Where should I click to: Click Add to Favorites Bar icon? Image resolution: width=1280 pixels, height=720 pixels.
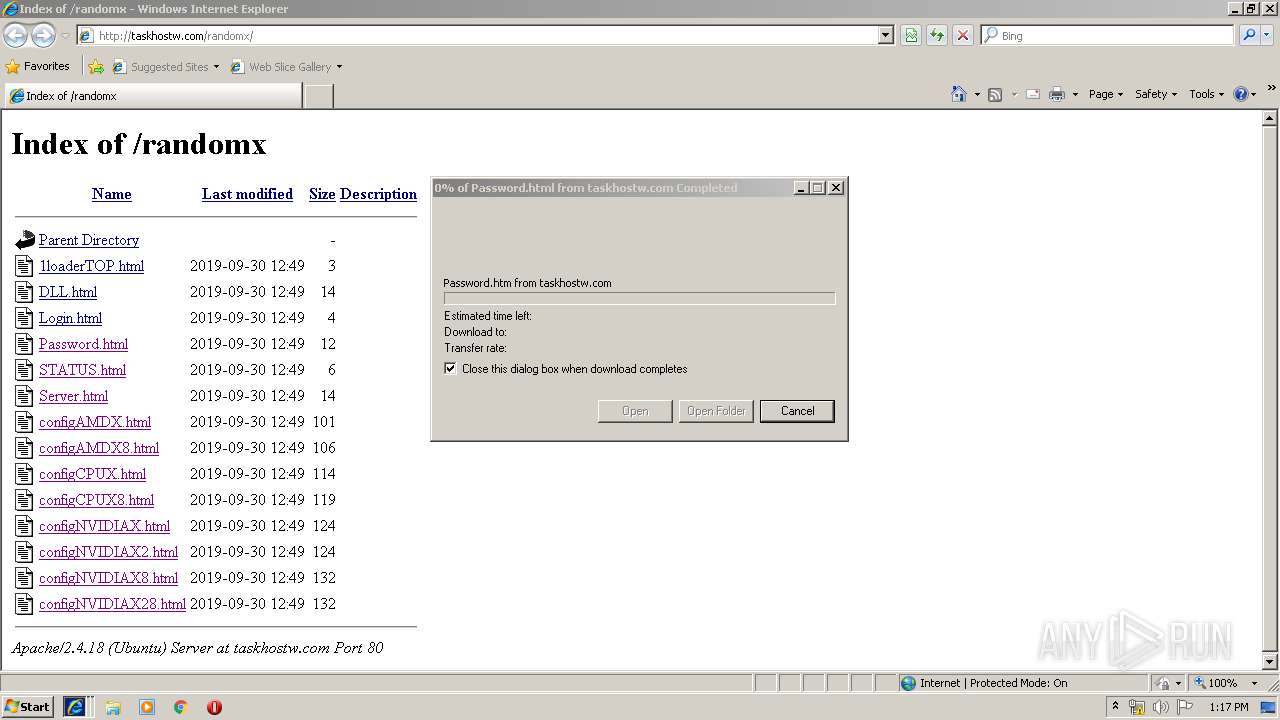96,67
